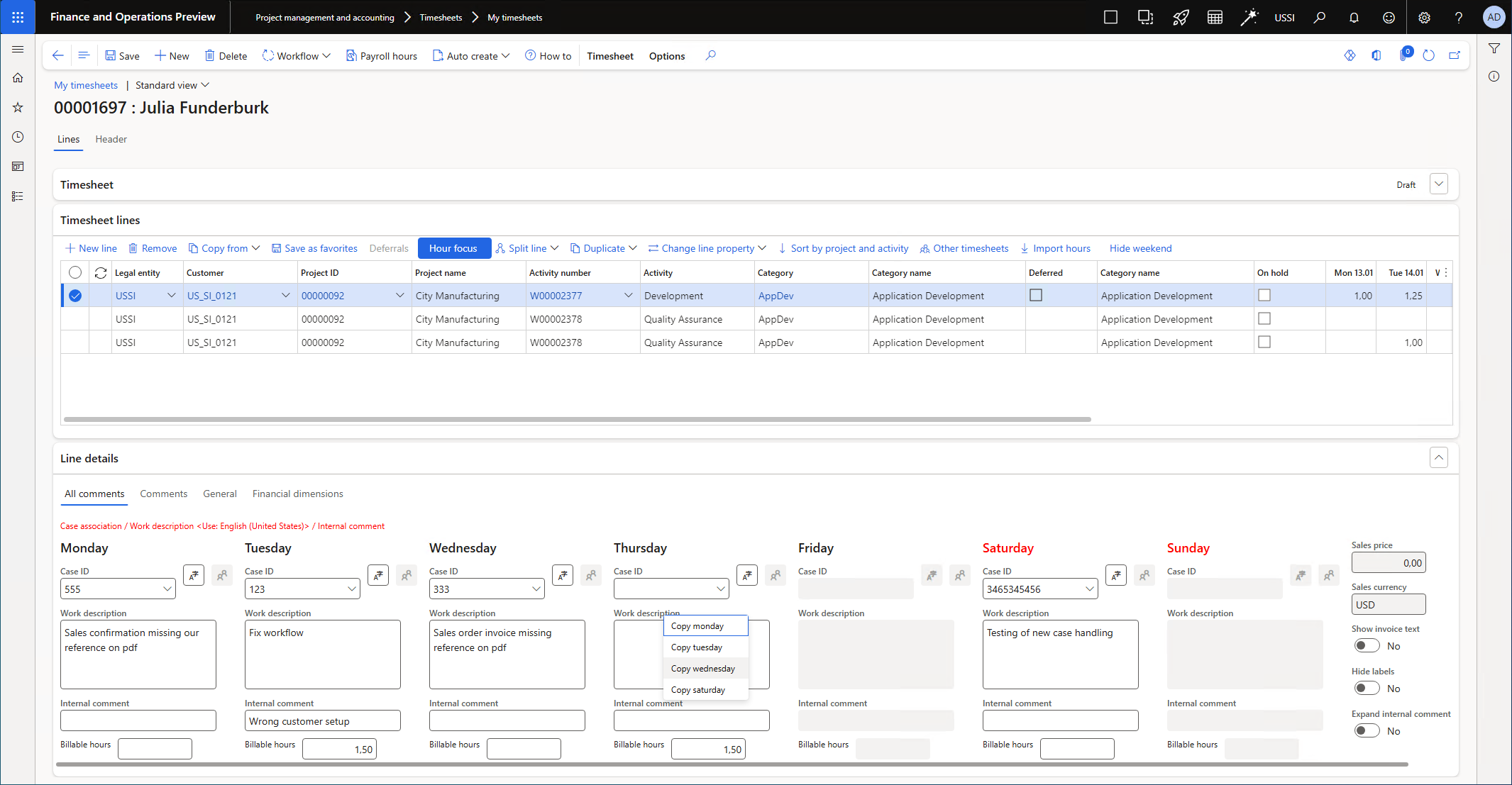Screen dimensions: 1512x785
Task: Open Tuesday's Case ID dropdown
Action: (352, 589)
